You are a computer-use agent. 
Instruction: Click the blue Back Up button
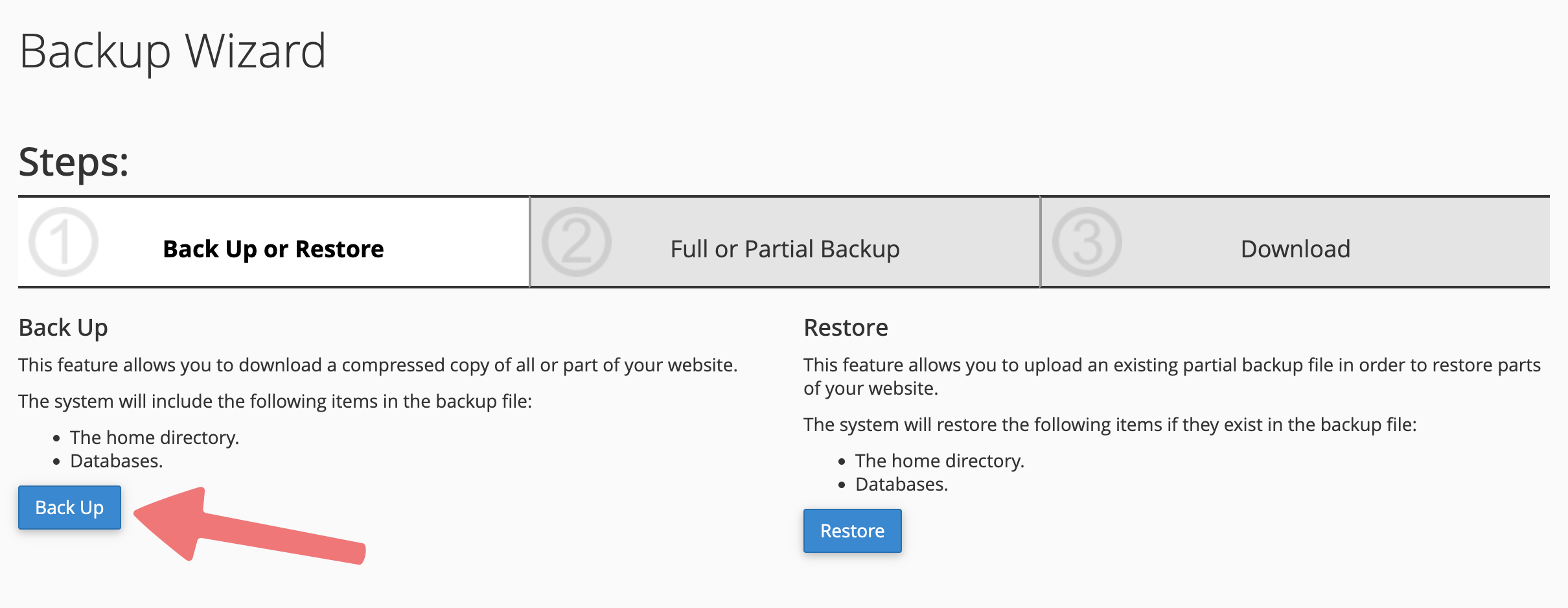coord(69,508)
